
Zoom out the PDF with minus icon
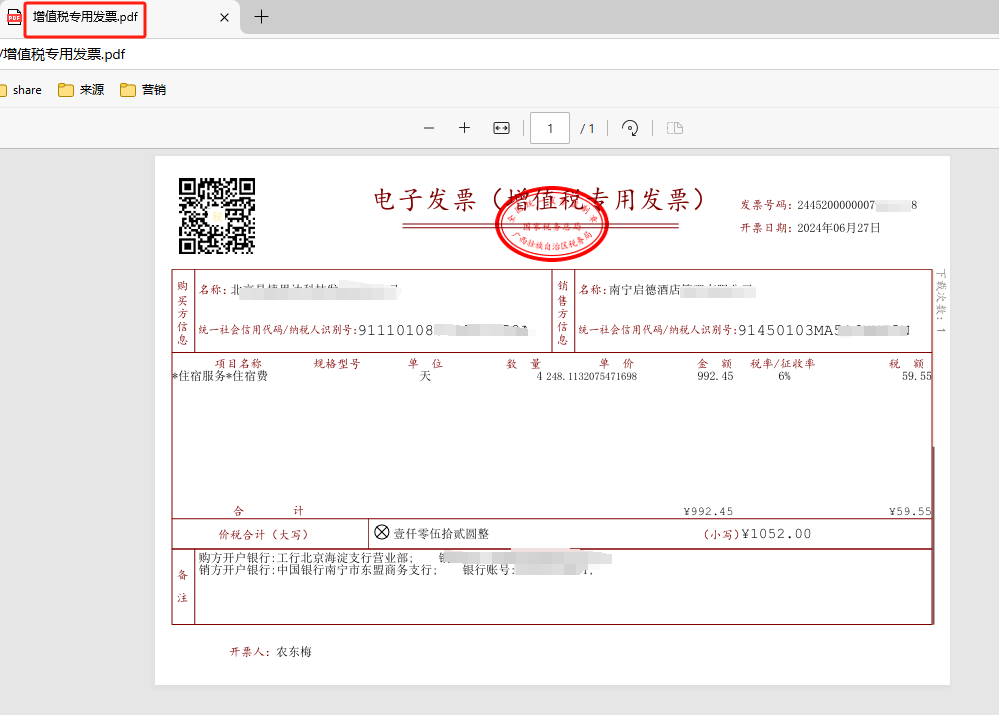click(x=429, y=128)
